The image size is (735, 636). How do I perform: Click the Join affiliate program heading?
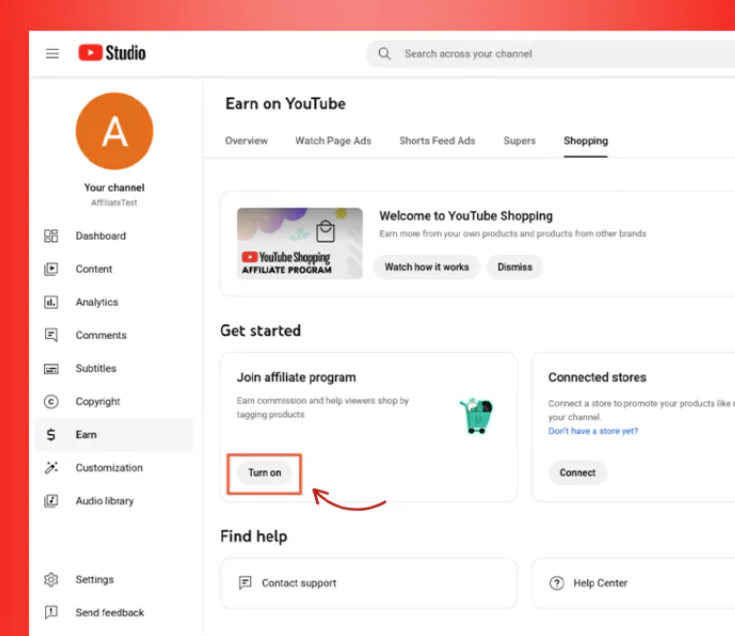click(296, 378)
